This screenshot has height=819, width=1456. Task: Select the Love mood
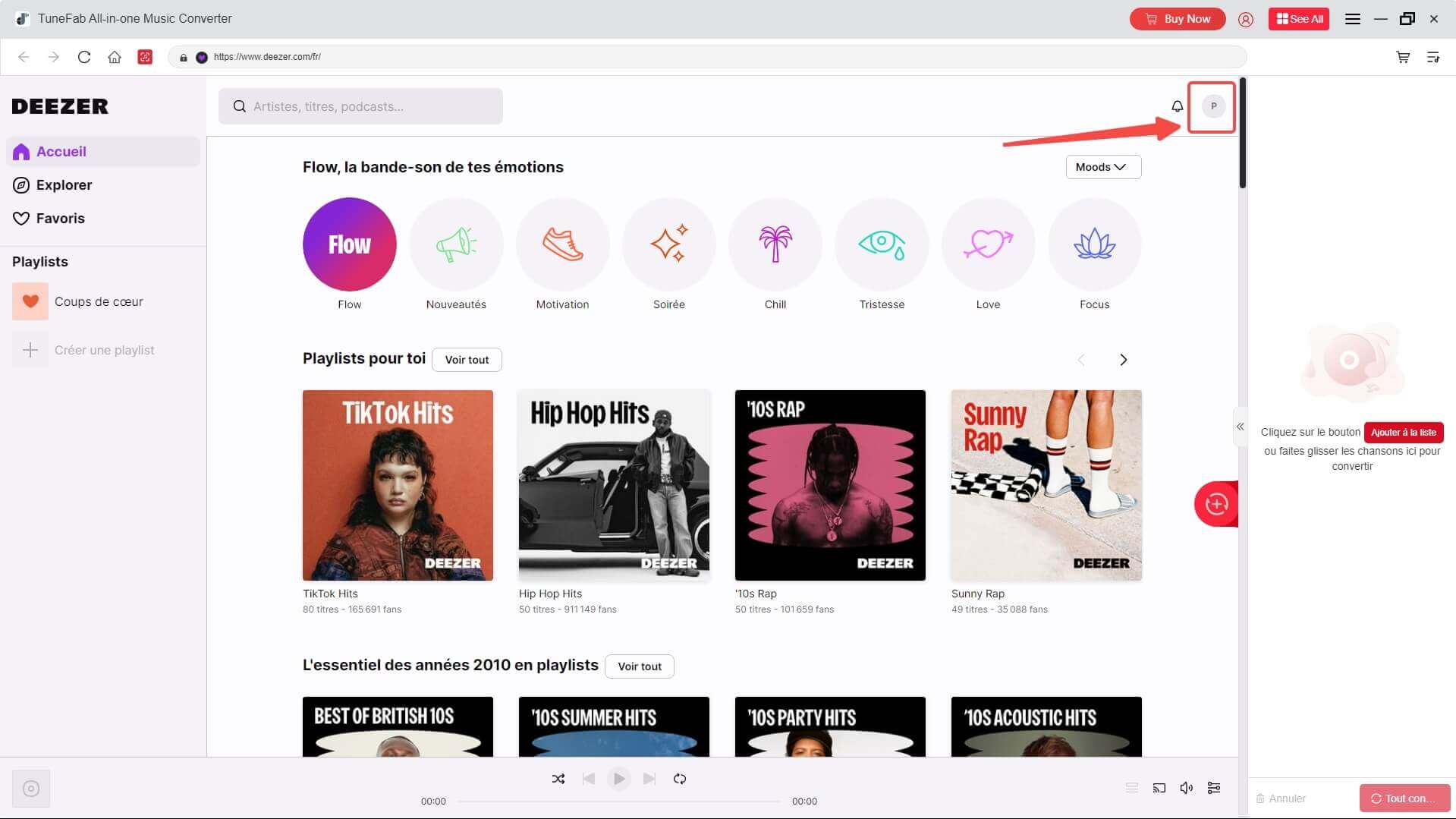[988, 244]
